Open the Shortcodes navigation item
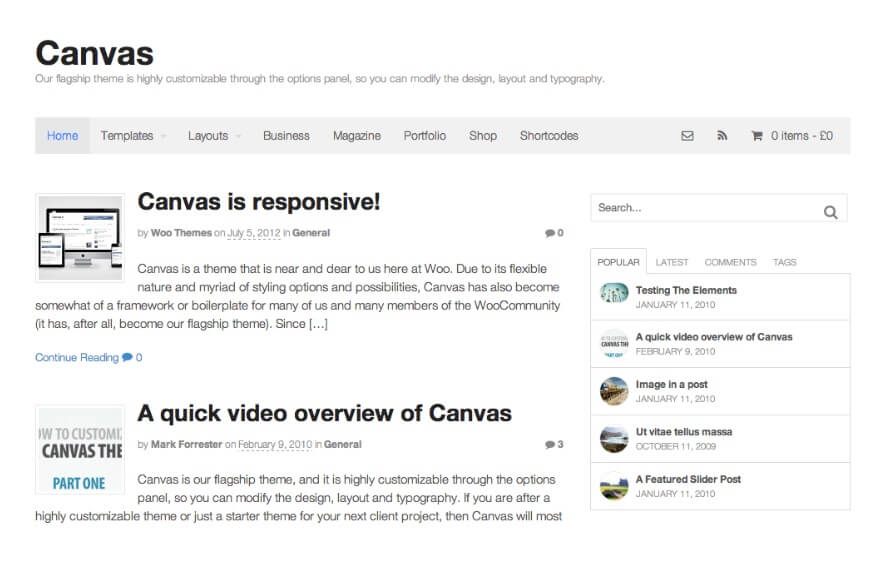 [549, 136]
